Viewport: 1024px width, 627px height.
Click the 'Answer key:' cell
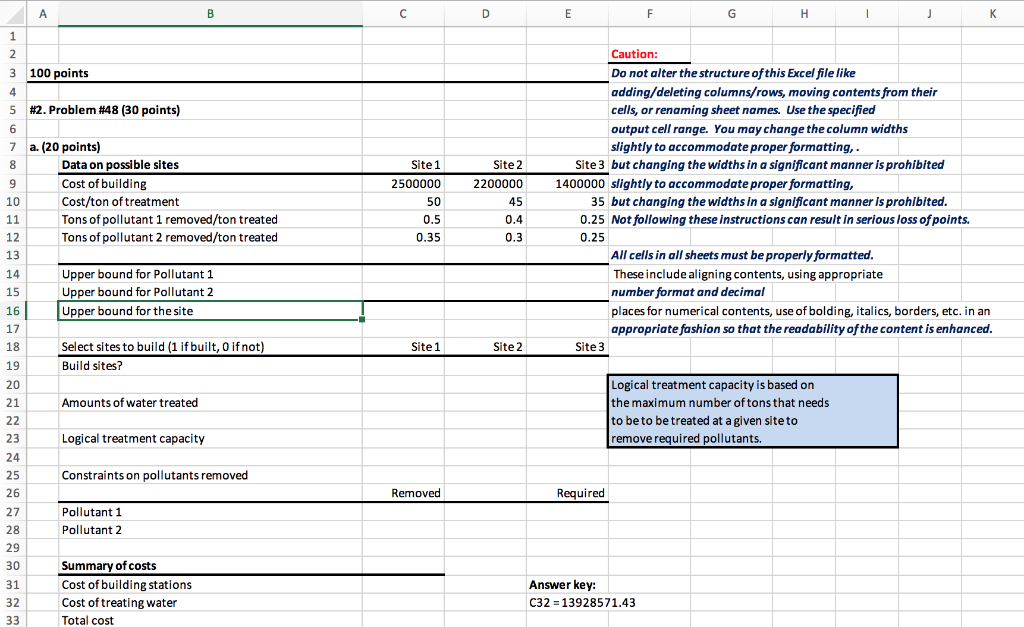click(x=568, y=585)
